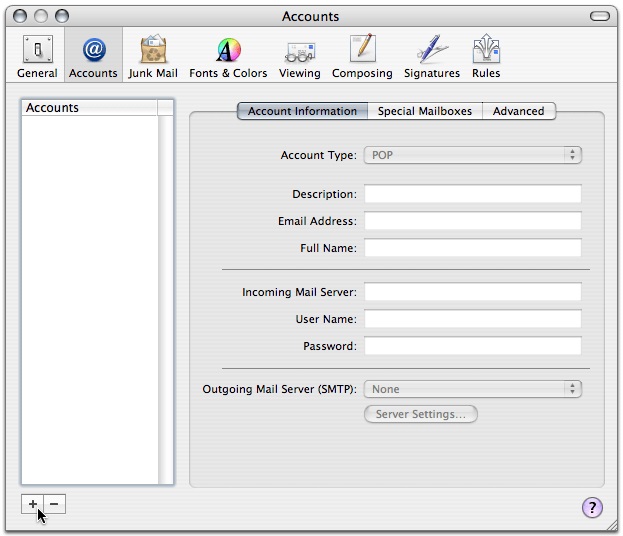
Task: Focus the Password field
Action: pos(473,346)
